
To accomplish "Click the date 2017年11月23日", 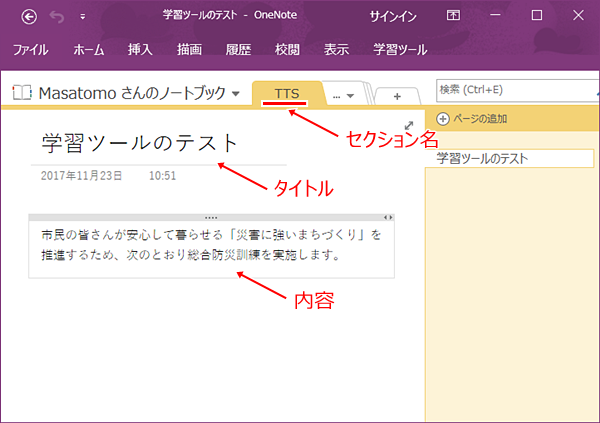I will coord(81,175).
